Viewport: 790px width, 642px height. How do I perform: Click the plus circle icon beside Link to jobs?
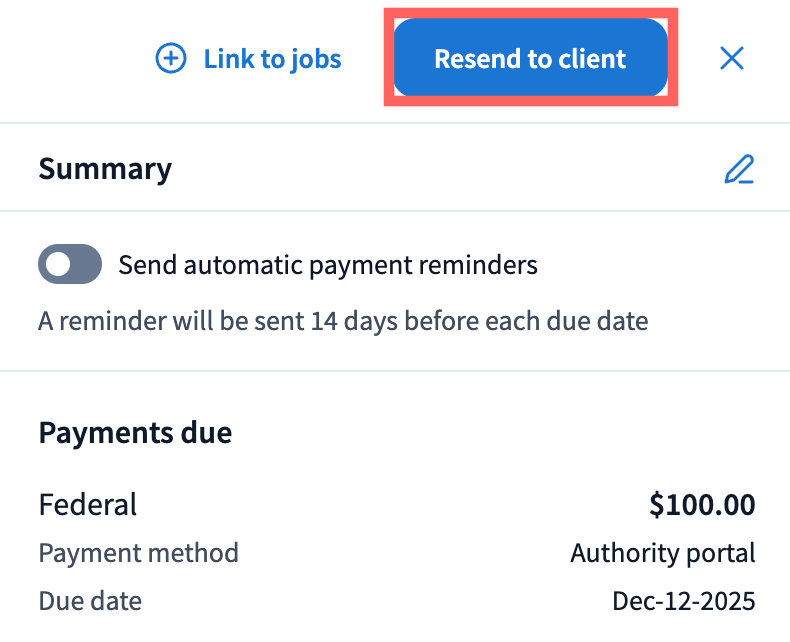coord(171,59)
